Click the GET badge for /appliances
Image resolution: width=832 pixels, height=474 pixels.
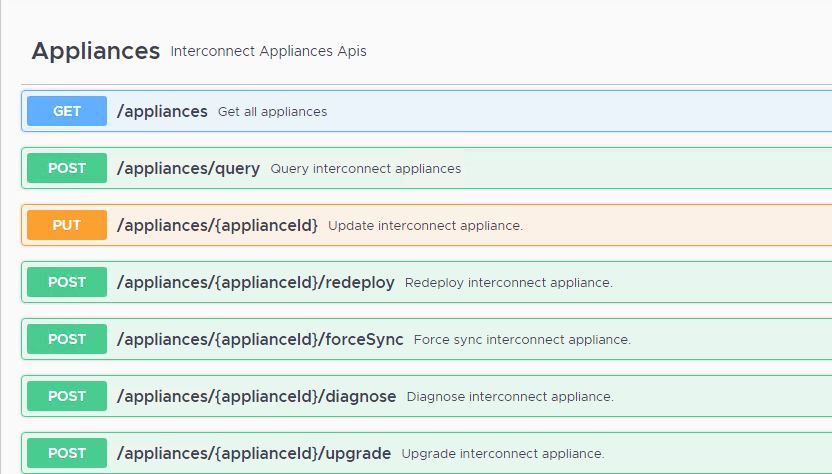pyautogui.click(x=67, y=111)
